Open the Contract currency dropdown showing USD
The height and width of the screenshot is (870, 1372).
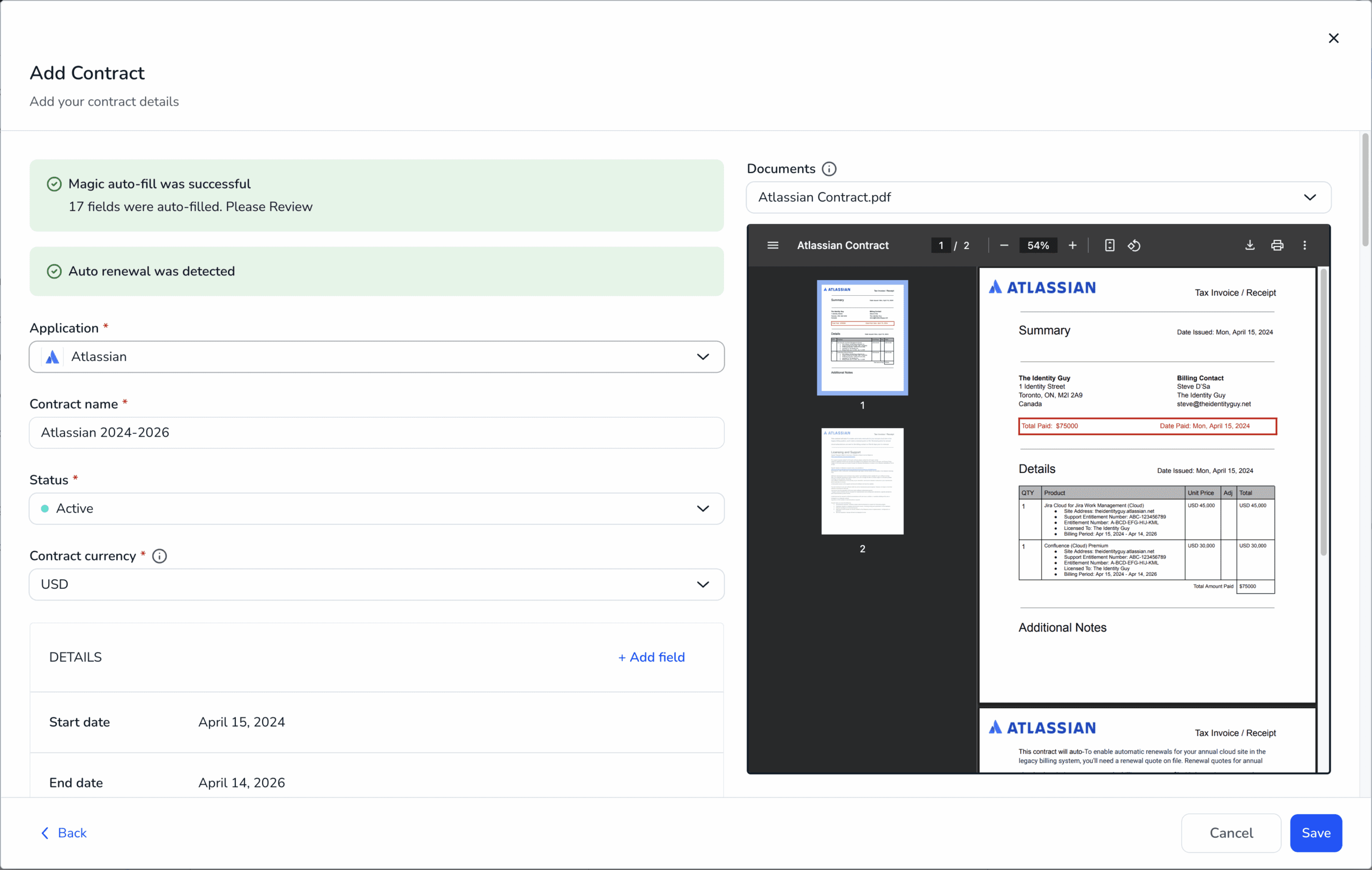coord(377,584)
